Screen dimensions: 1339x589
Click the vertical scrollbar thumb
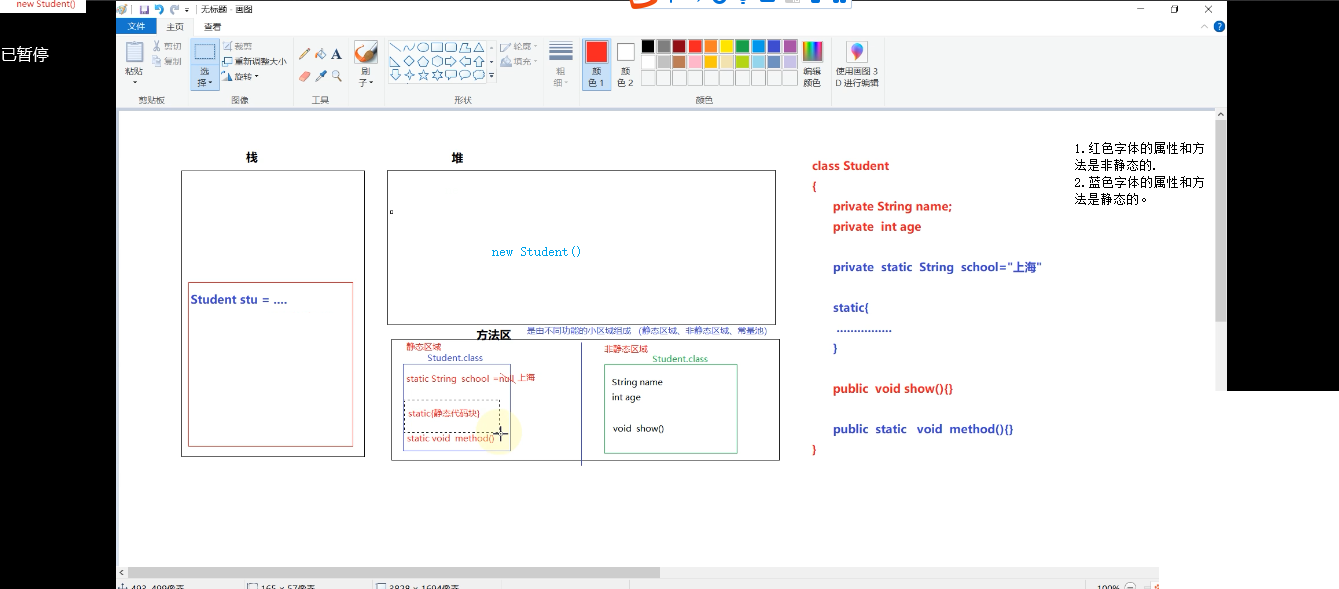coord(1221,220)
